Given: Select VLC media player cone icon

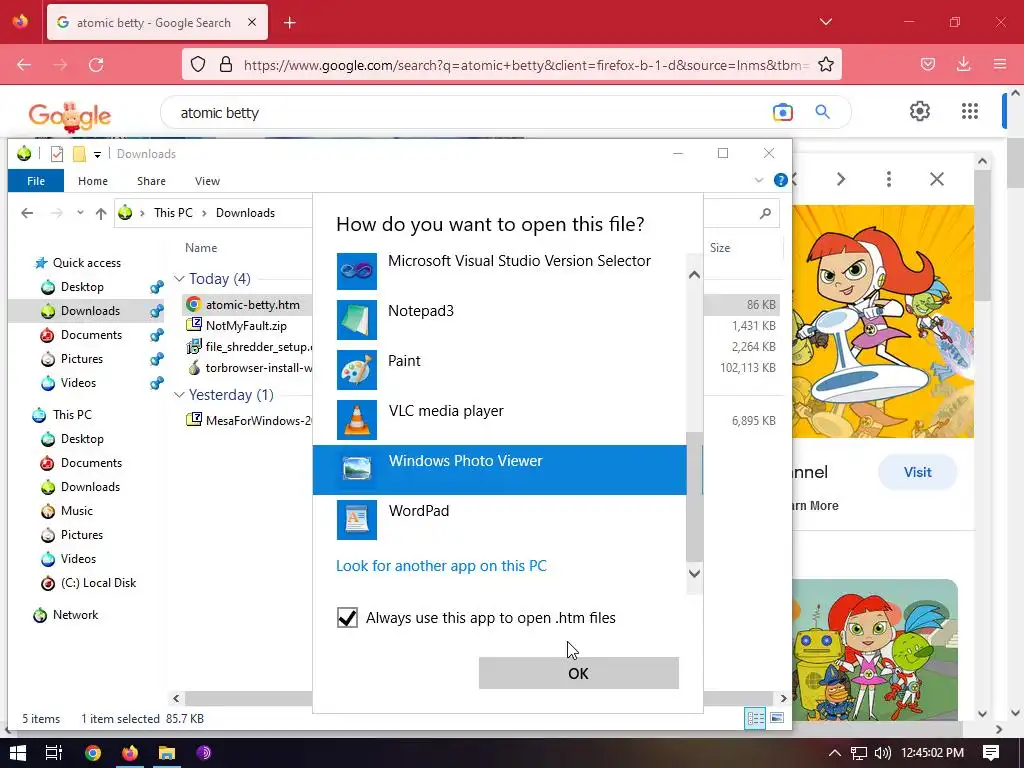Looking at the screenshot, I should click(x=357, y=420).
